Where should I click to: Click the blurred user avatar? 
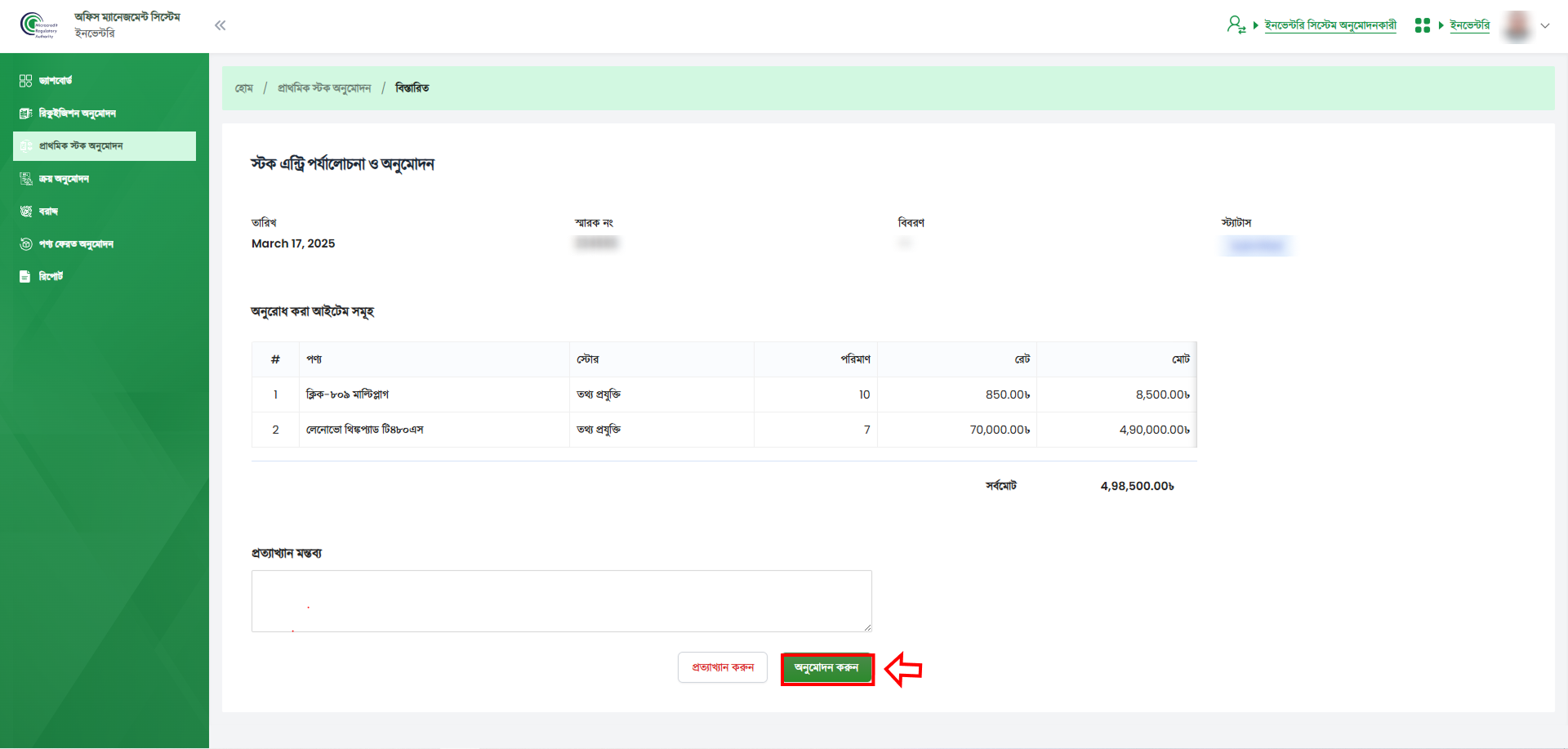click(1517, 25)
